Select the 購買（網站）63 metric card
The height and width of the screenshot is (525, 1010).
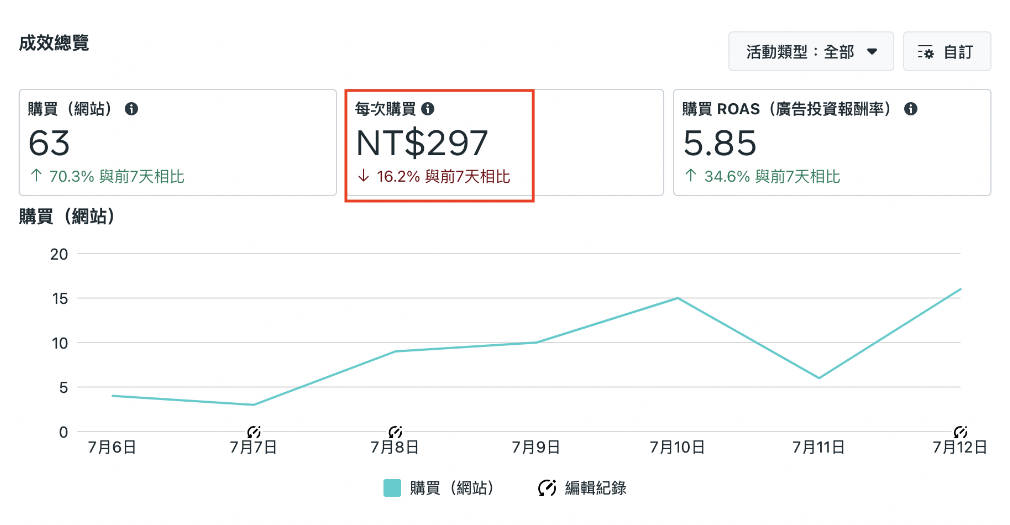pyautogui.click(x=178, y=142)
